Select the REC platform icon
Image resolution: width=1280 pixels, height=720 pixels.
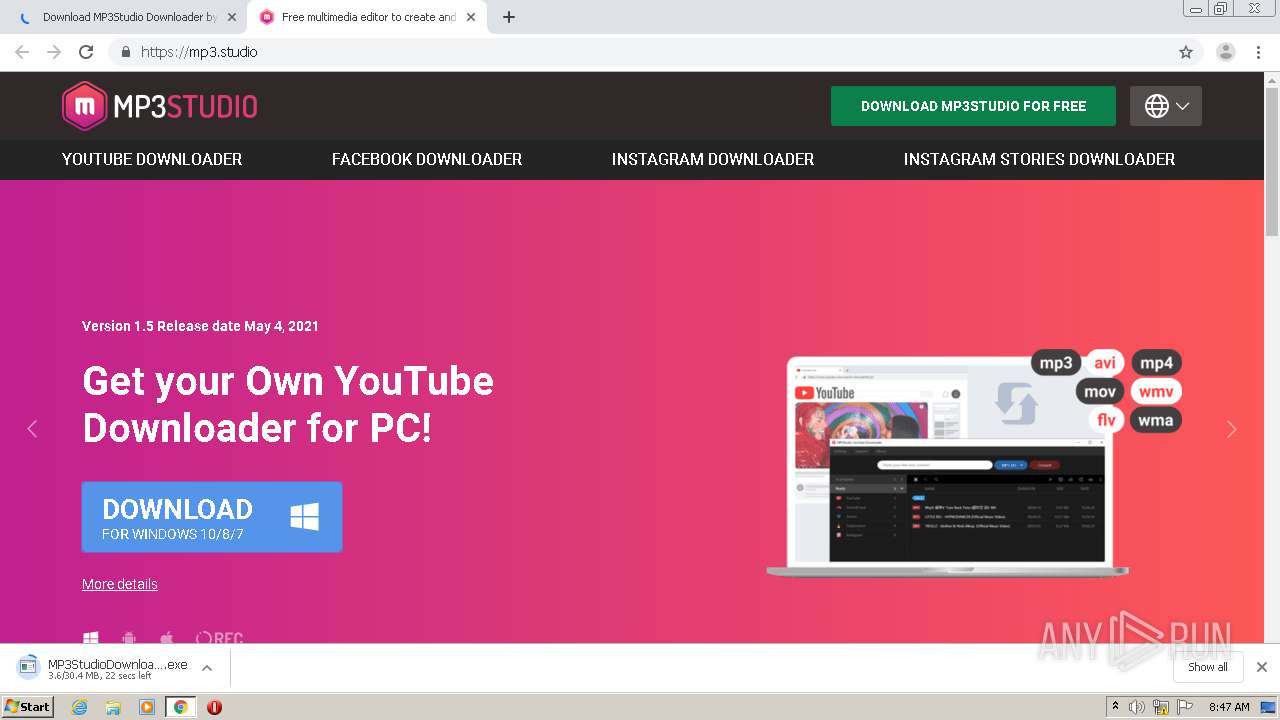coord(219,637)
